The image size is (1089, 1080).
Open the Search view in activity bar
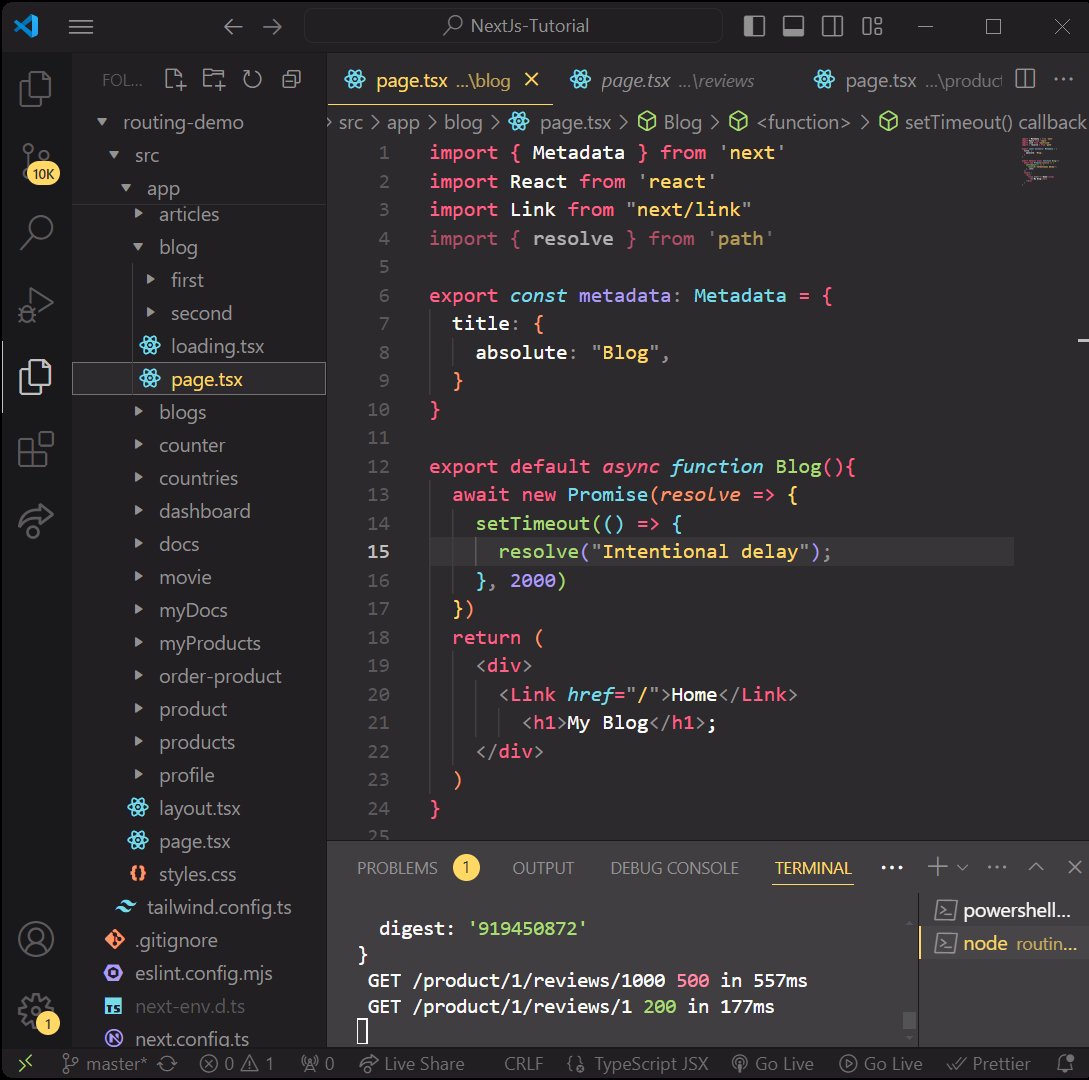[x=37, y=232]
